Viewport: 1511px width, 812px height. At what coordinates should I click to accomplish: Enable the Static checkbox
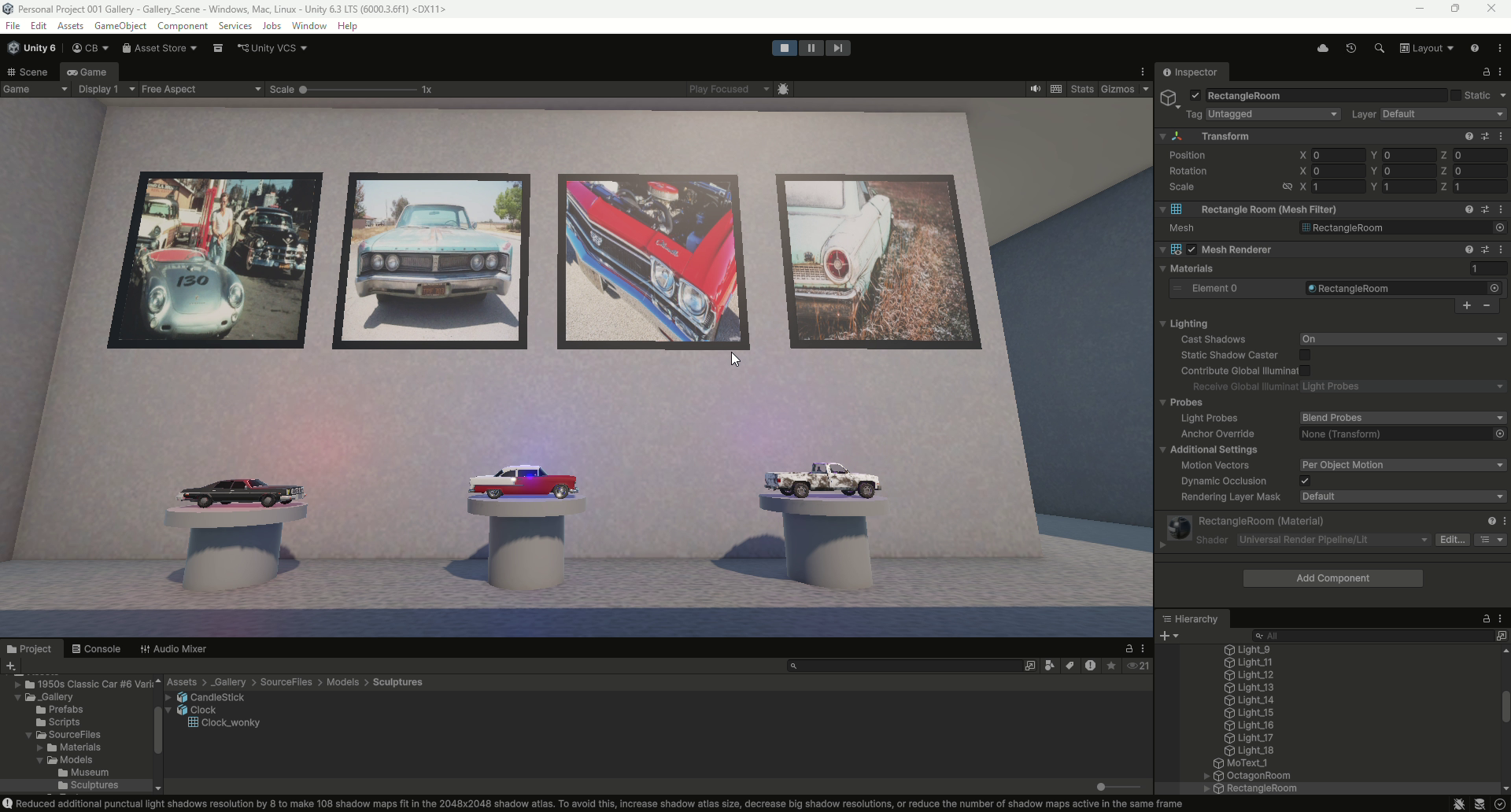pyautogui.click(x=1456, y=95)
